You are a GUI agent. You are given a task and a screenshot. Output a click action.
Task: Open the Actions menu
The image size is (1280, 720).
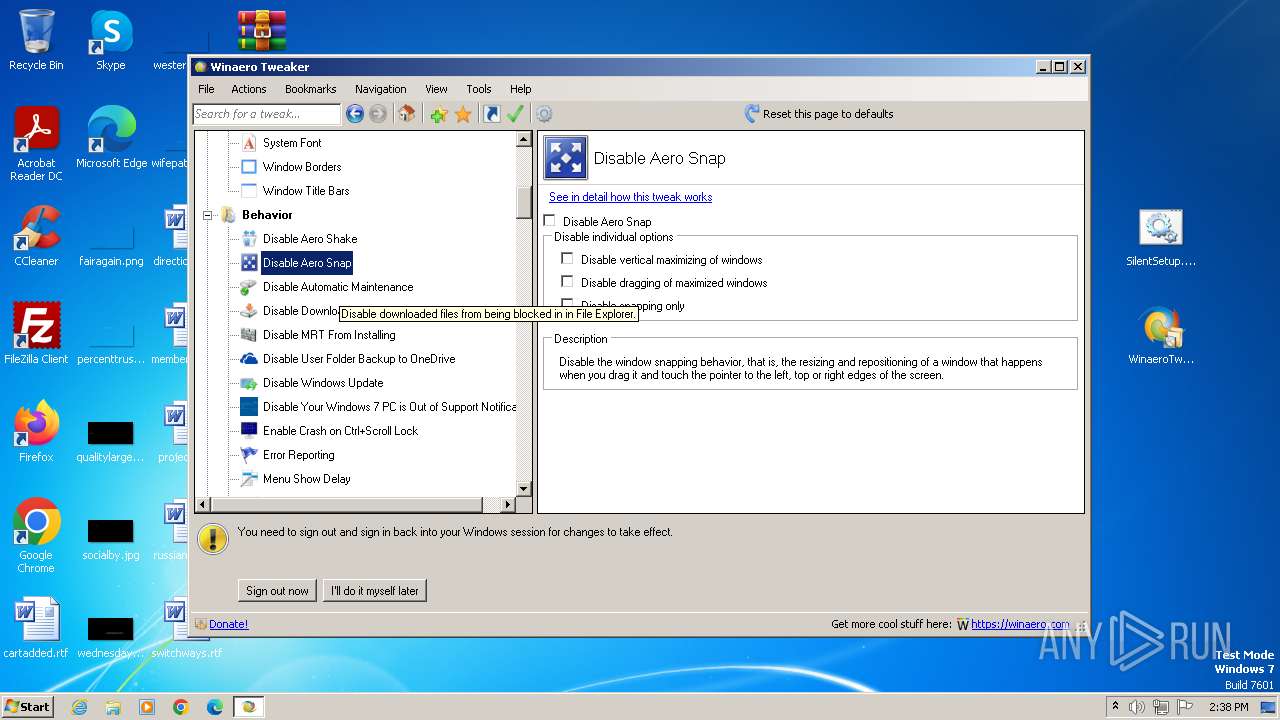249,89
